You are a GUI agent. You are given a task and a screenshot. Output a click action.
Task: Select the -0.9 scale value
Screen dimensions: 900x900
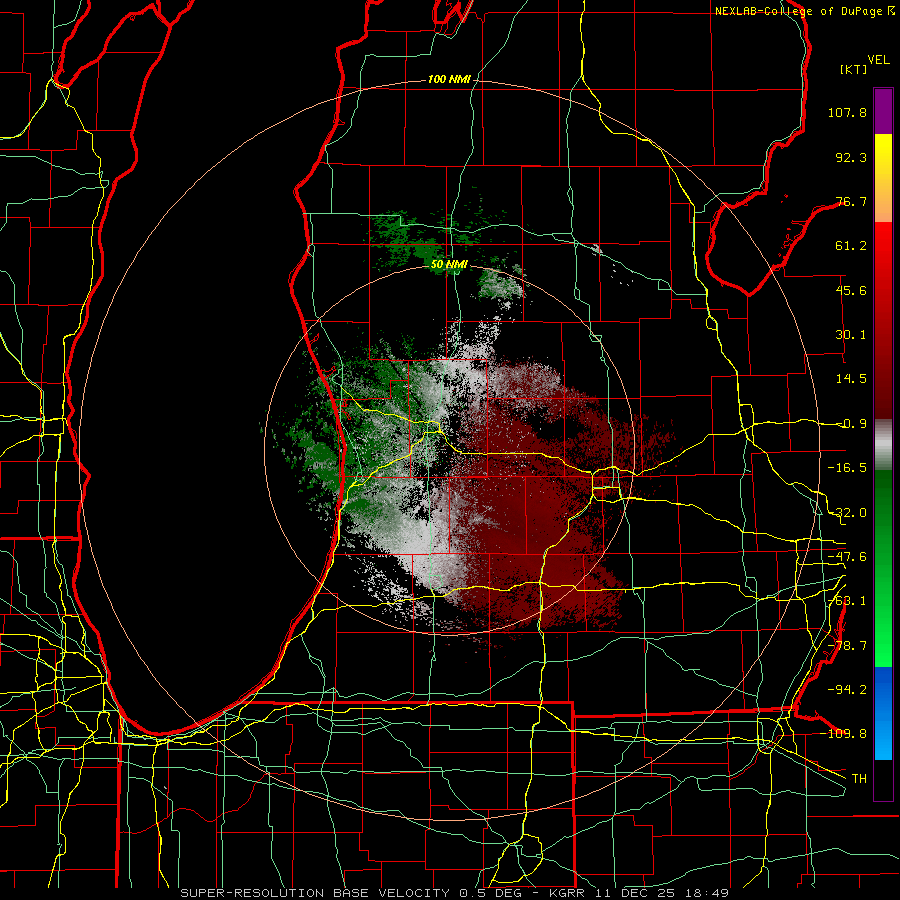[851, 424]
